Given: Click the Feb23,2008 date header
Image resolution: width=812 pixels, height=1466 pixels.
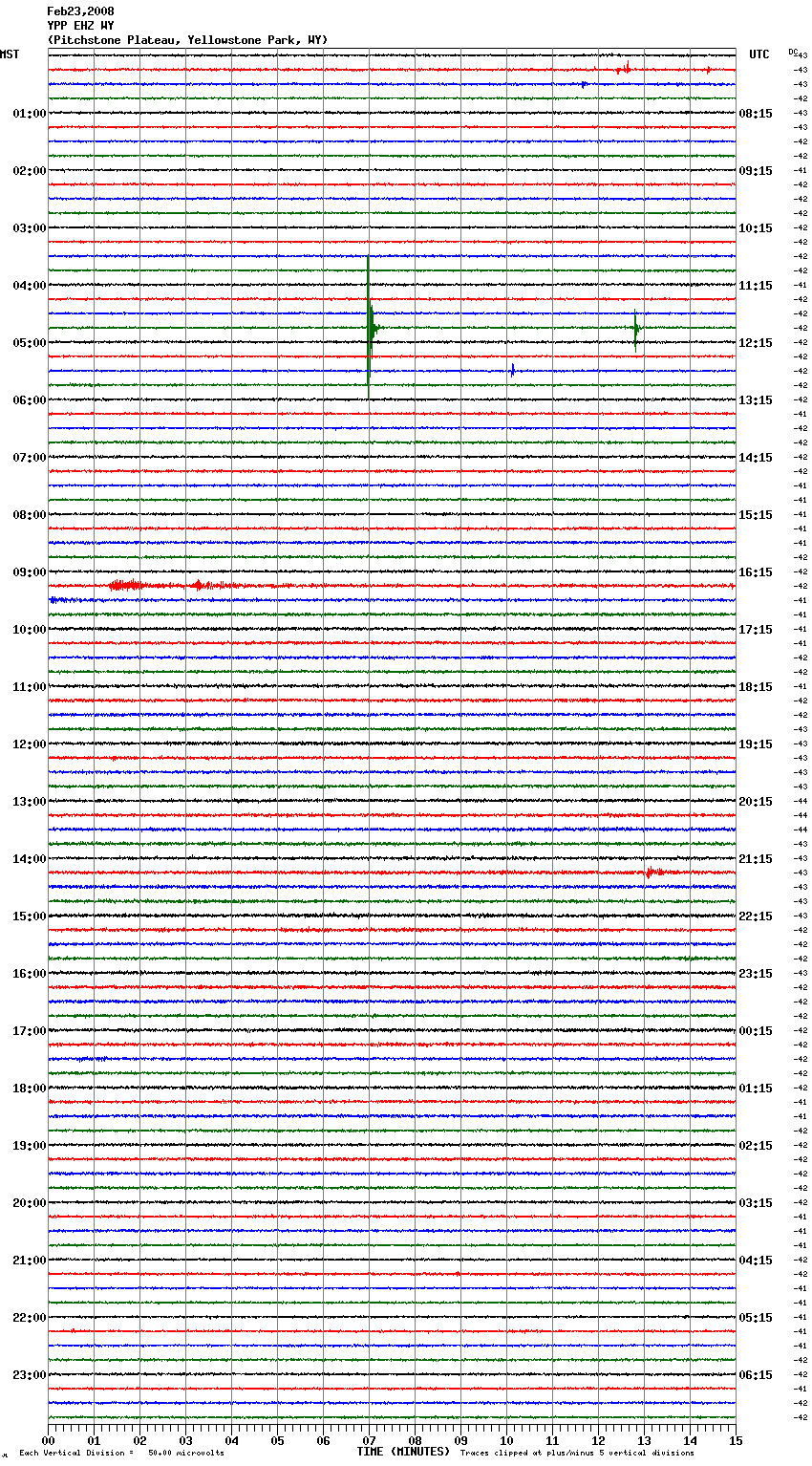Looking at the screenshot, I should tap(80, 11).
